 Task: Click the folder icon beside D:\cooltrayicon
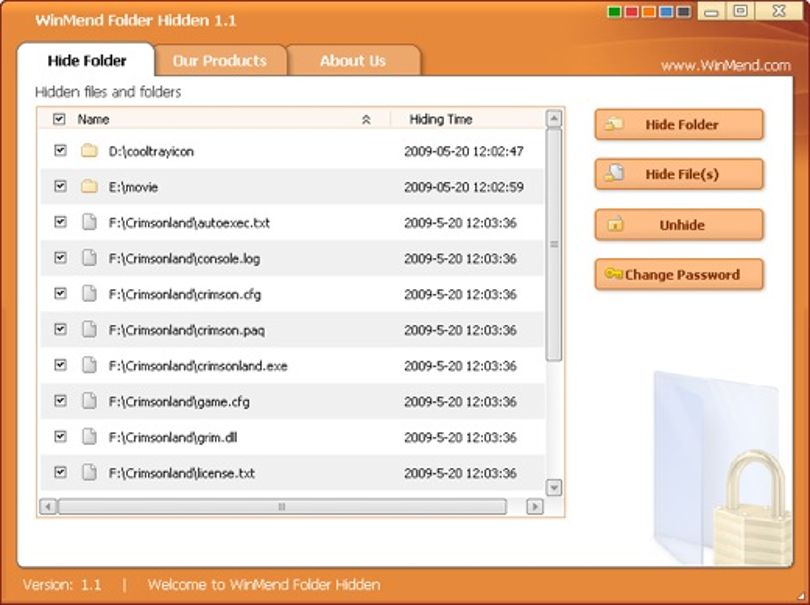click(x=89, y=151)
